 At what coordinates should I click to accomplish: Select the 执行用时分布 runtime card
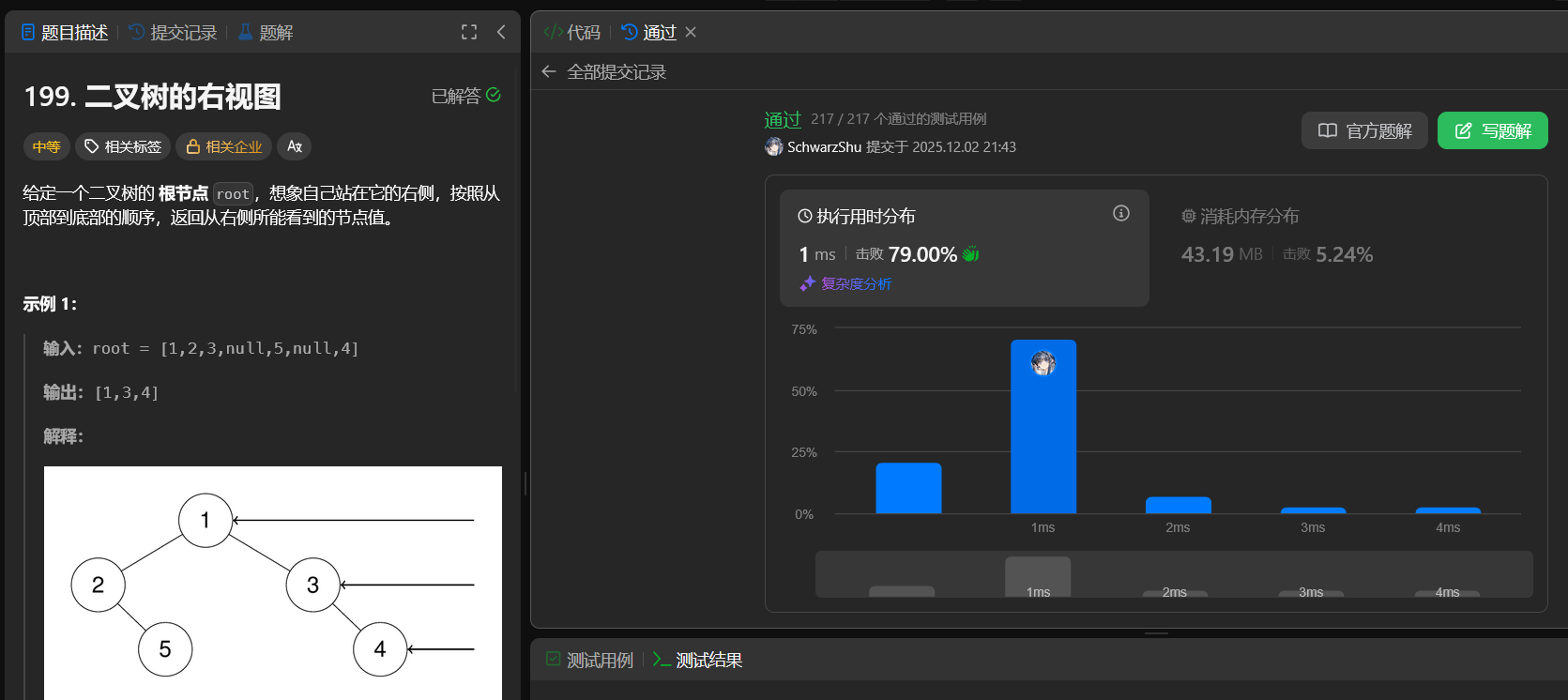(964, 248)
